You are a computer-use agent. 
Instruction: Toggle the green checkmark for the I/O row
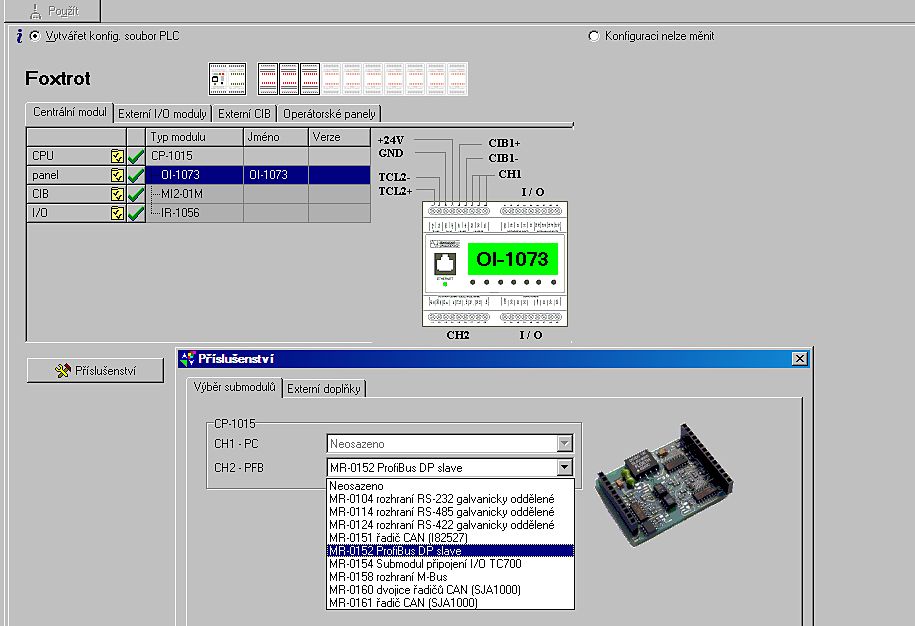point(136,213)
